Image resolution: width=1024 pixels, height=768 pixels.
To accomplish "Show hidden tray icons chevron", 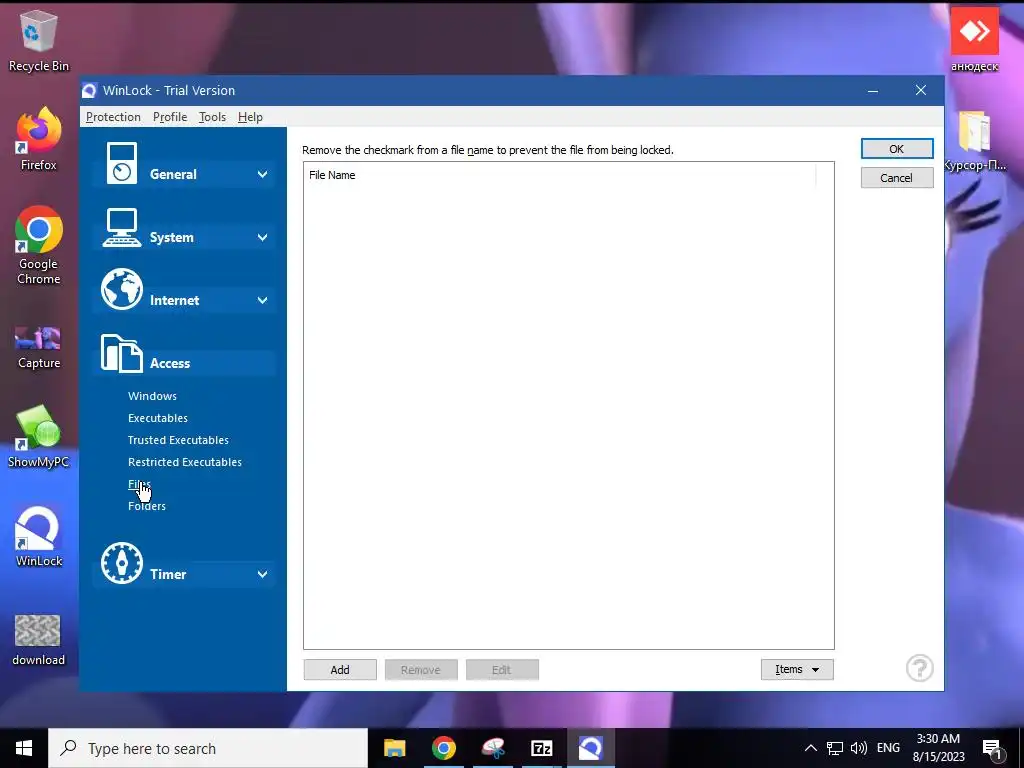I will (x=810, y=748).
